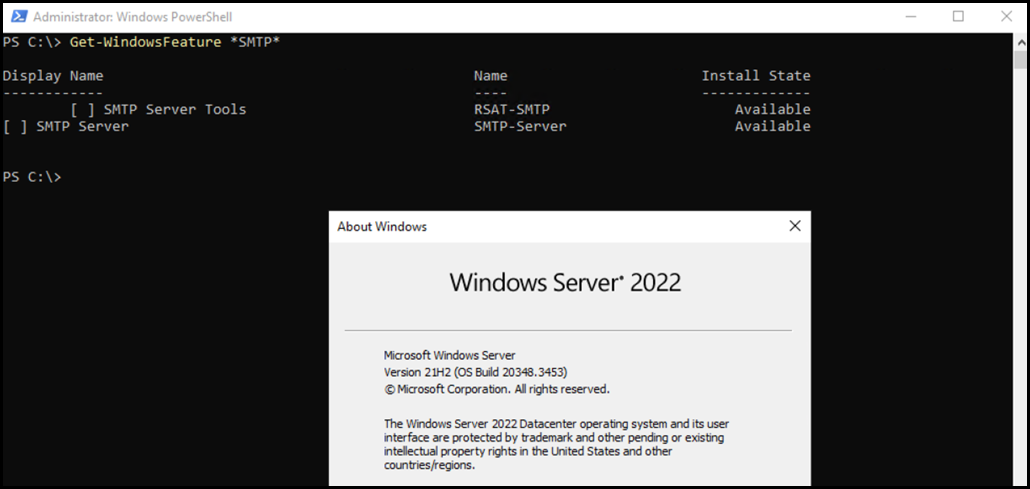1030x489 pixels.
Task: Maximize the PowerShell window
Action: (x=958, y=16)
